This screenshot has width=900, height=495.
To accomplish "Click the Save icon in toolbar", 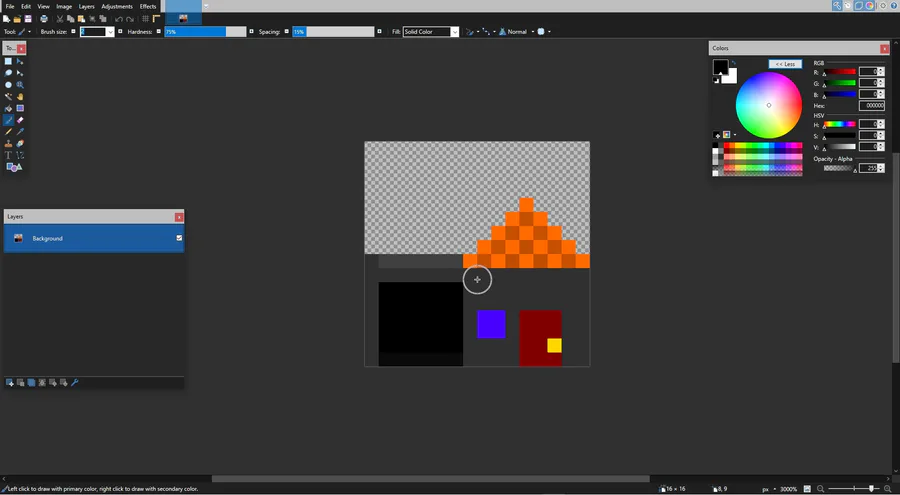I will coord(28,19).
